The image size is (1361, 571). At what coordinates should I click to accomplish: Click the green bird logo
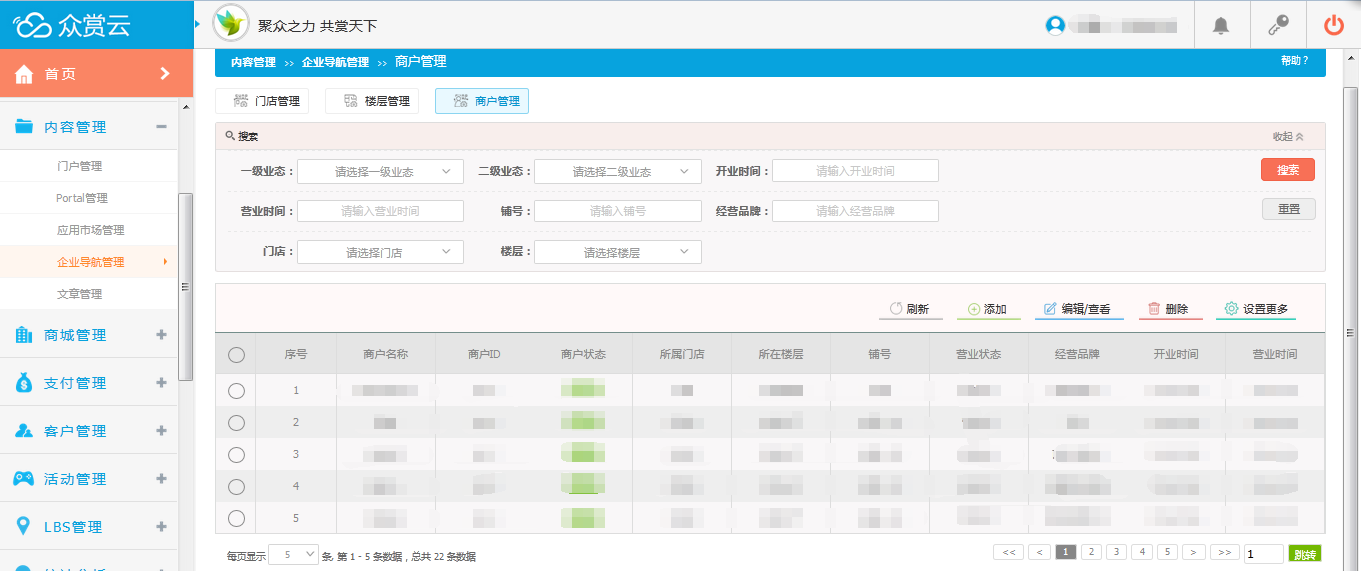(231, 24)
